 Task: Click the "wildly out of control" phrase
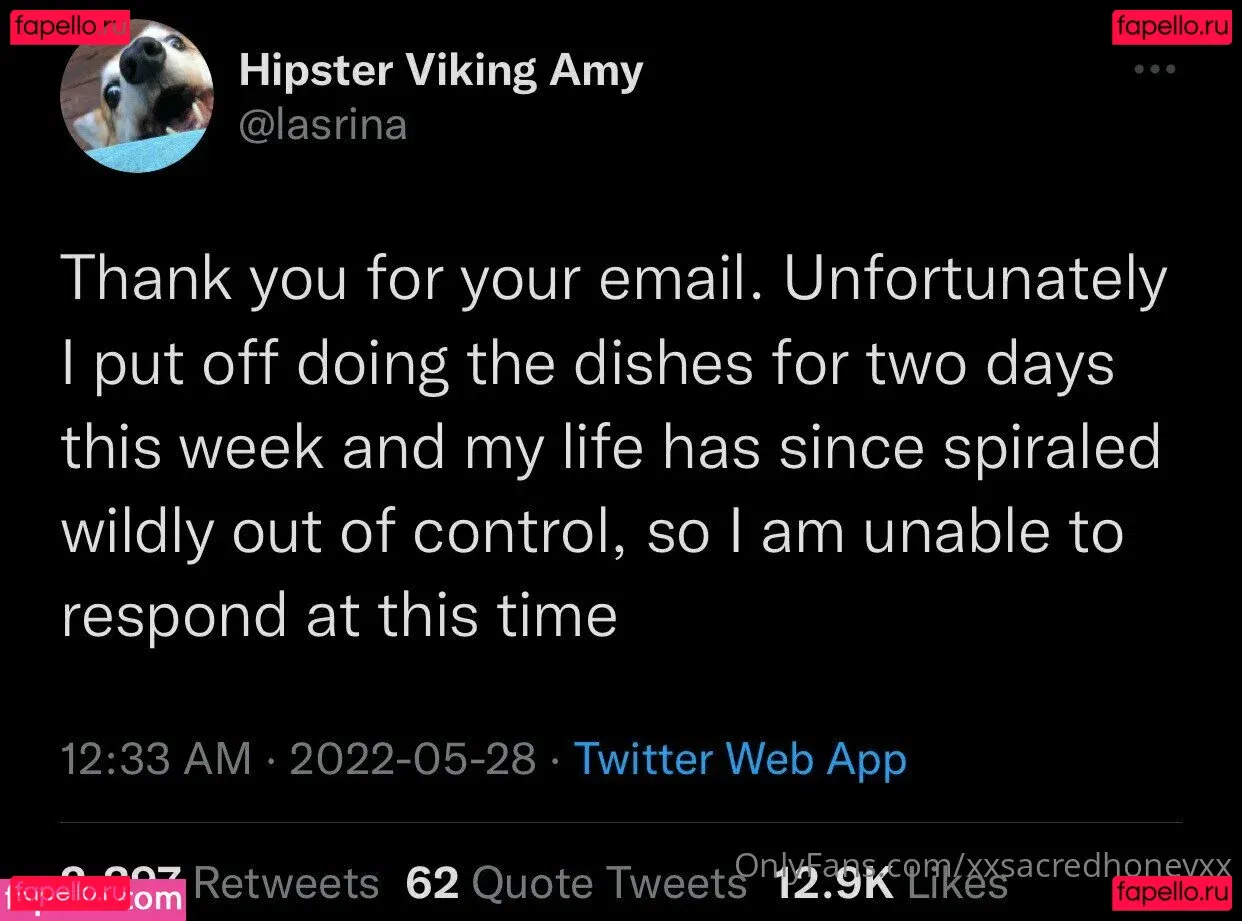click(x=343, y=531)
